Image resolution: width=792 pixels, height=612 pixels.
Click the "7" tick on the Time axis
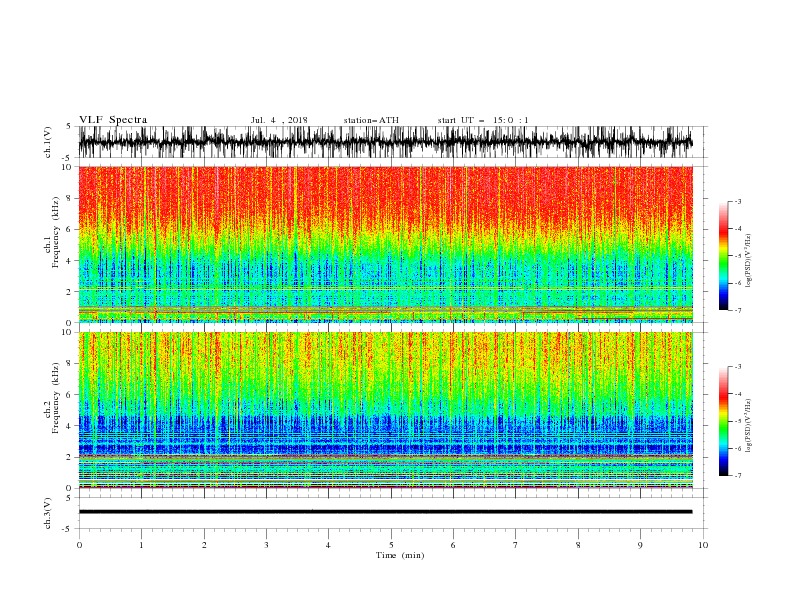pyautogui.click(x=516, y=545)
